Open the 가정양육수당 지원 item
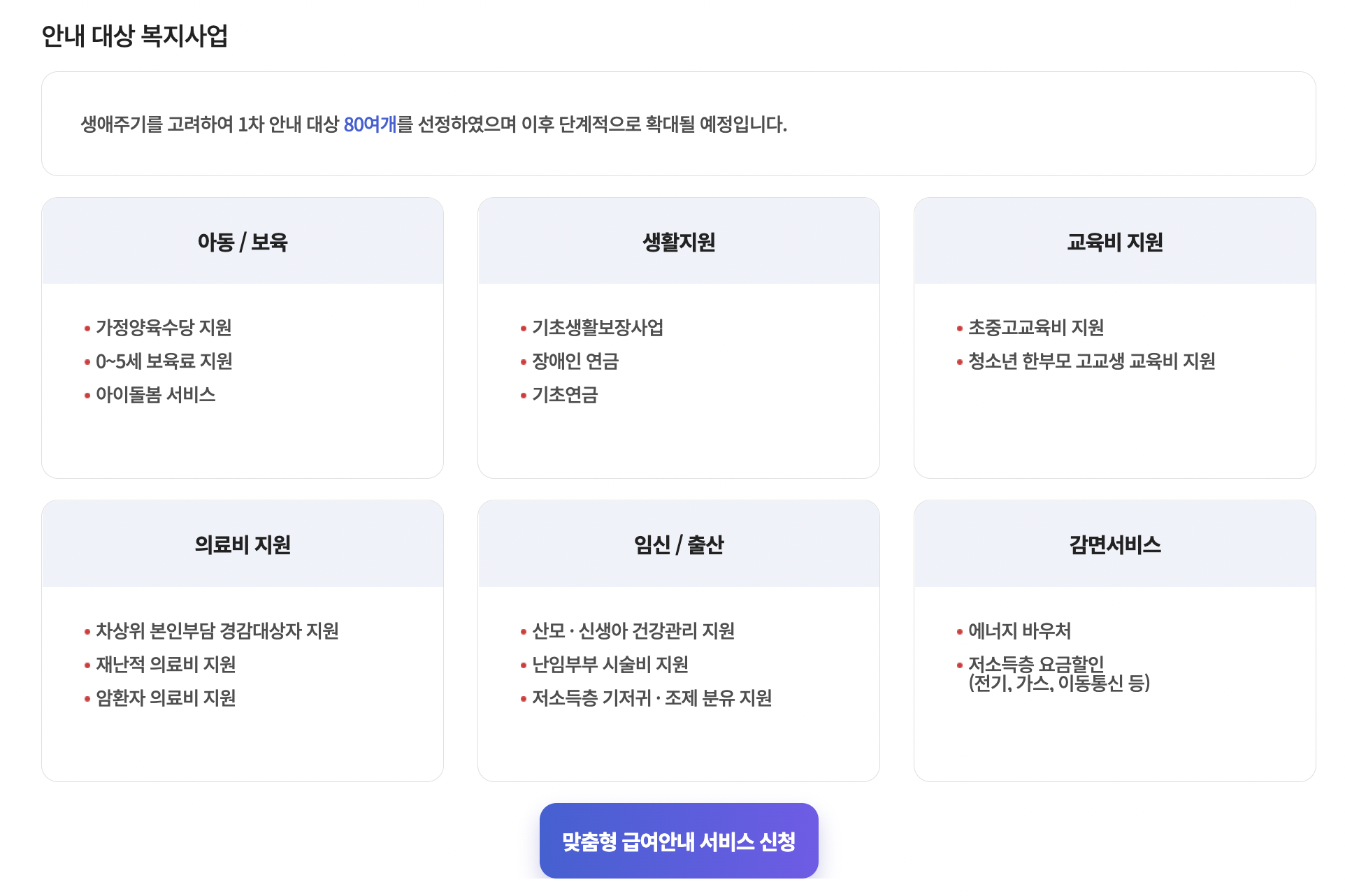This screenshot has width=1345, height=896. click(x=164, y=326)
